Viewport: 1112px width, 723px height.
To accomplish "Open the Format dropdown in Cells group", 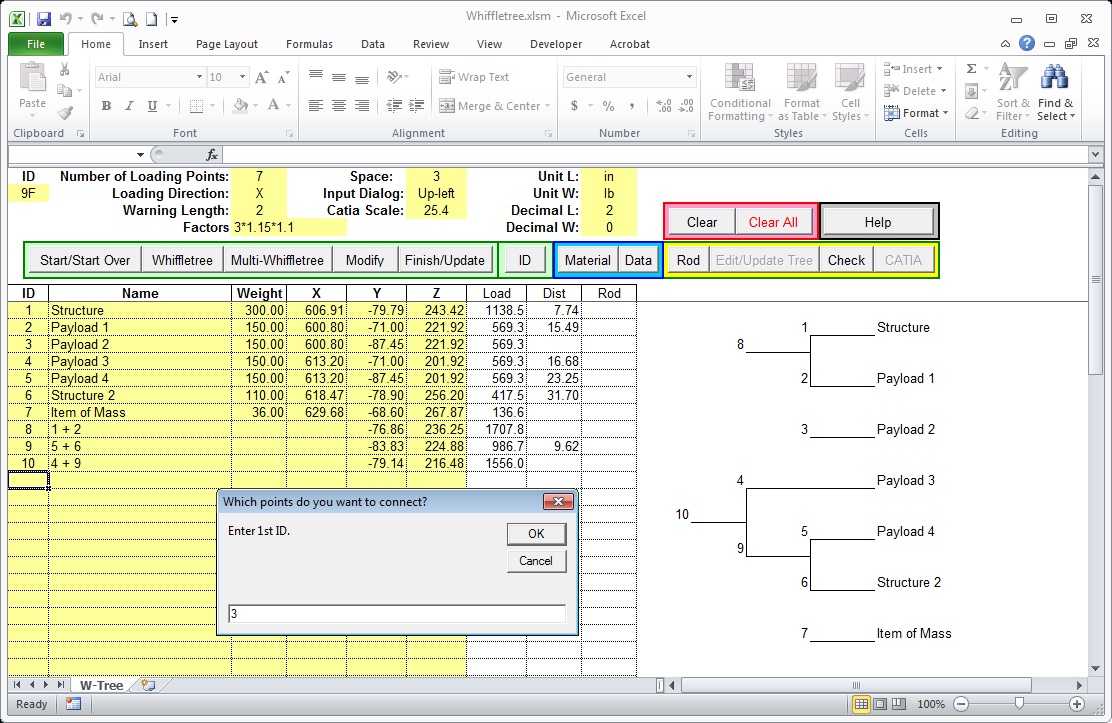I will pos(916,113).
